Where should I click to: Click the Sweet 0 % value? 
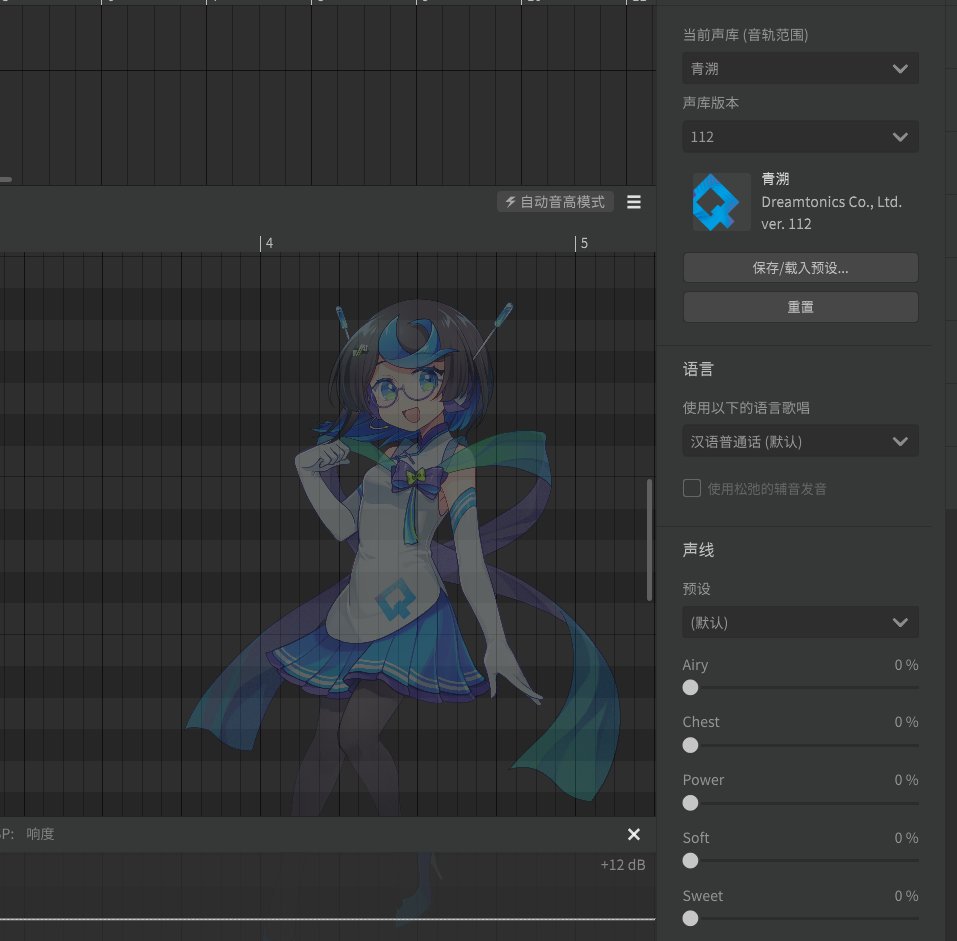point(906,896)
